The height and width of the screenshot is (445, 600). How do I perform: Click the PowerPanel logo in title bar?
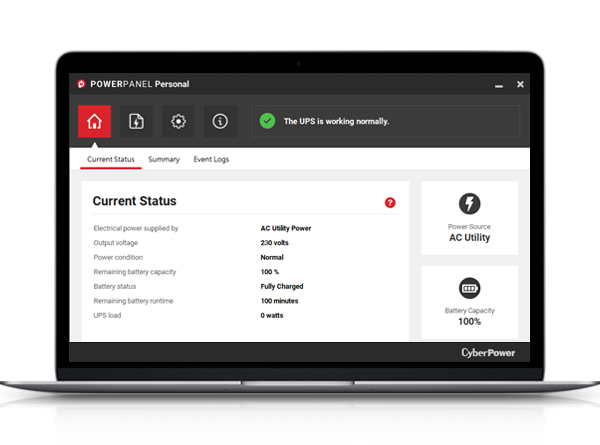(x=86, y=85)
